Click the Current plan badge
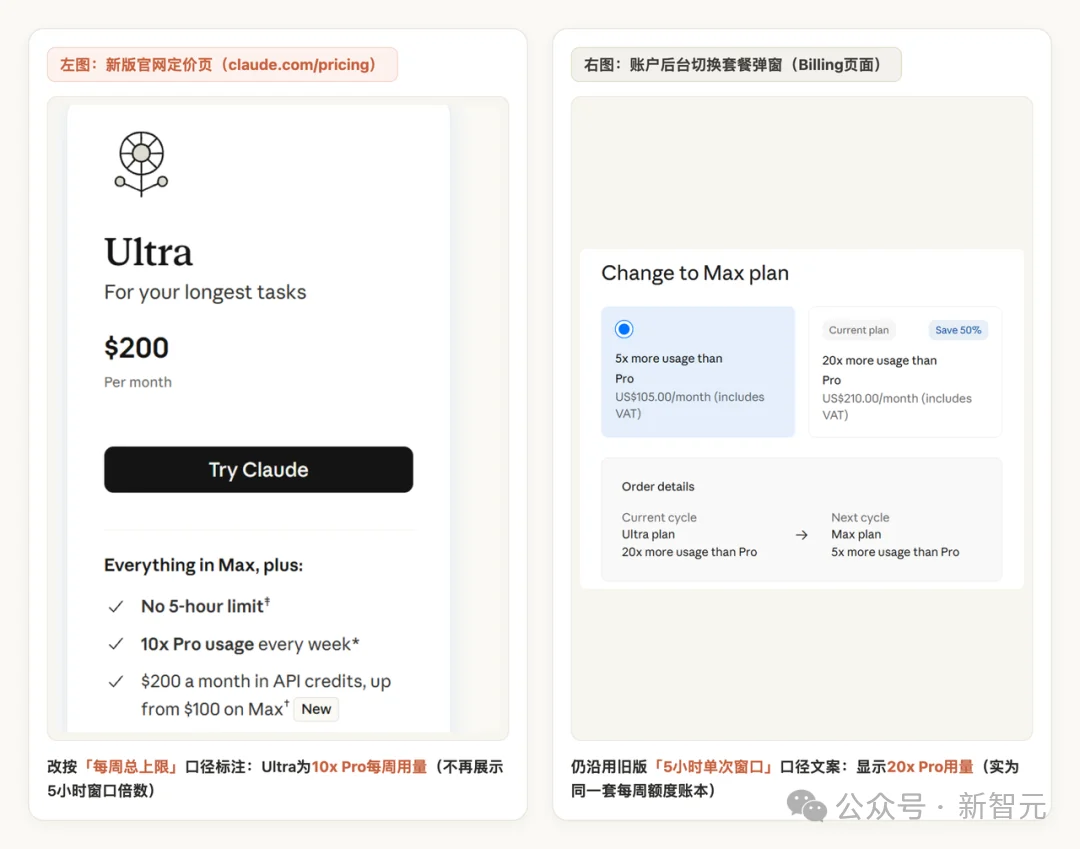 coord(858,330)
